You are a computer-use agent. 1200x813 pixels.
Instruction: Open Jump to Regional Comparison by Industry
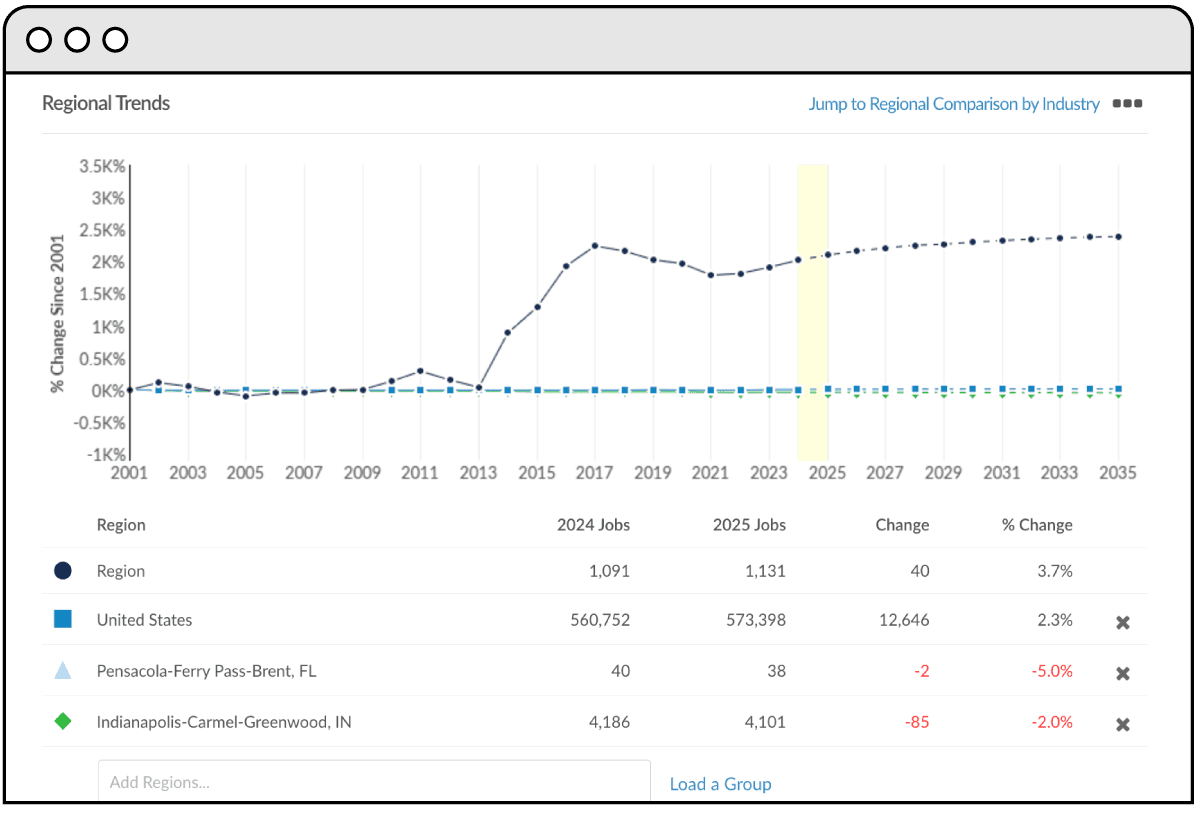[953, 103]
